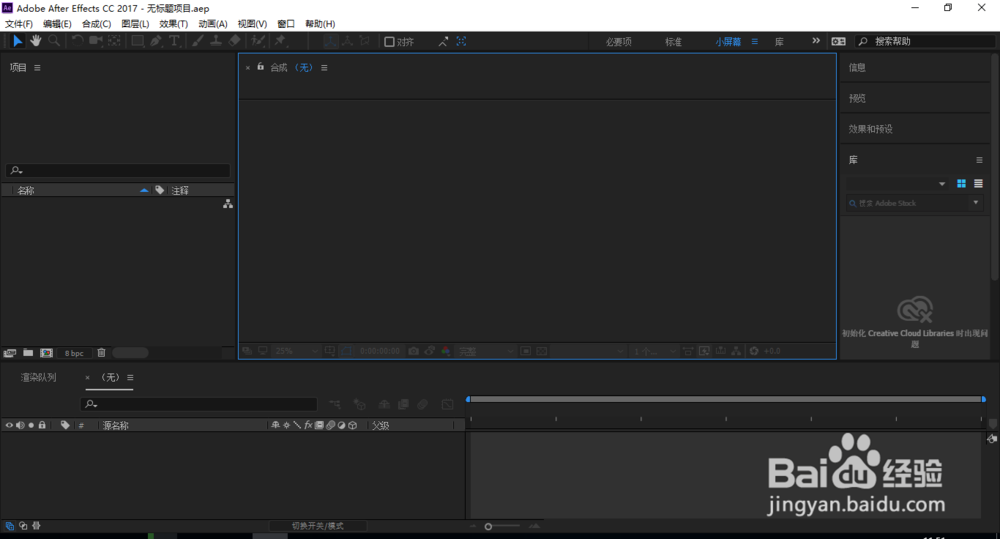1000x539 pixels.
Task: Click the 8 bpc color depth button
Action: pyautogui.click(x=74, y=353)
